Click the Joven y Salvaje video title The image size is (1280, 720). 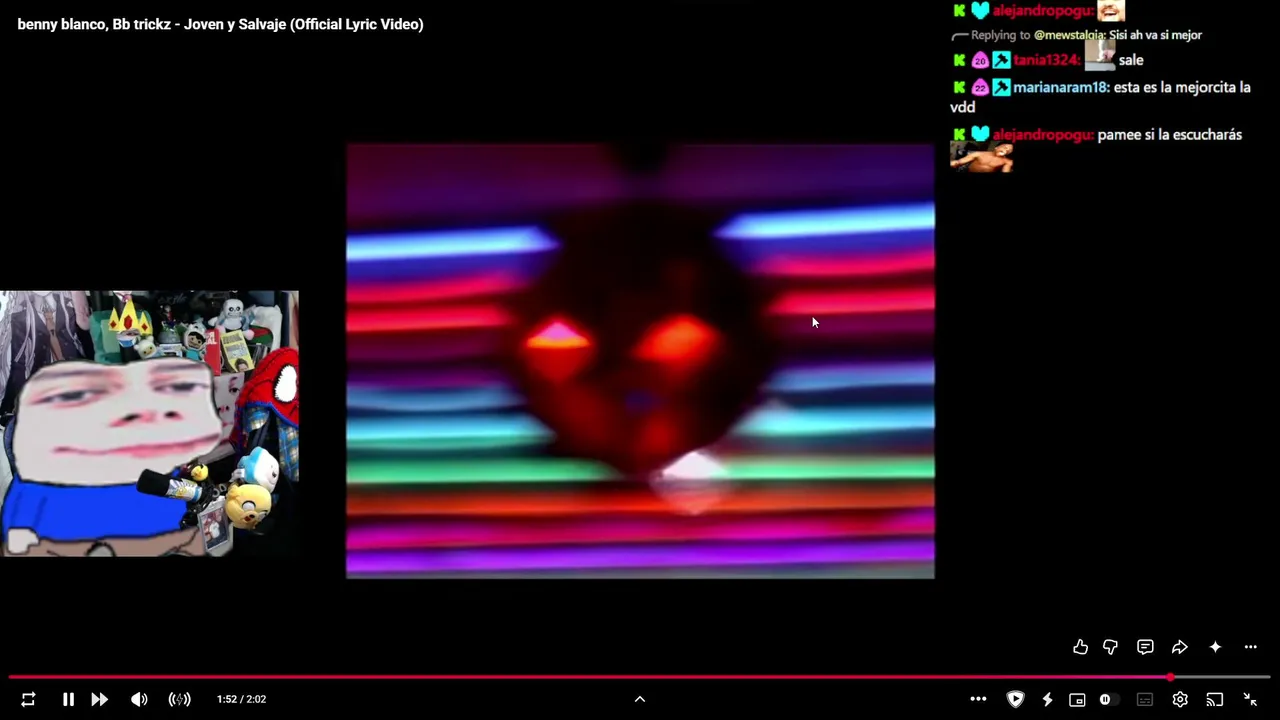click(x=220, y=24)
